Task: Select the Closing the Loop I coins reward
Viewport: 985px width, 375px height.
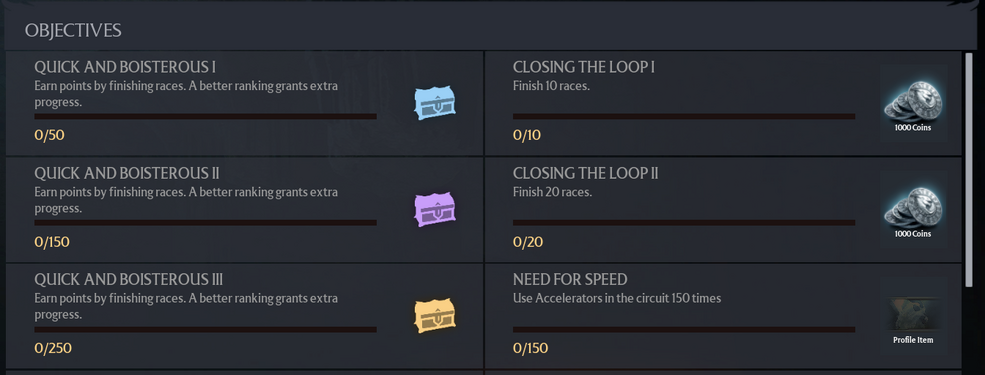Action: [x=913, y=103]
